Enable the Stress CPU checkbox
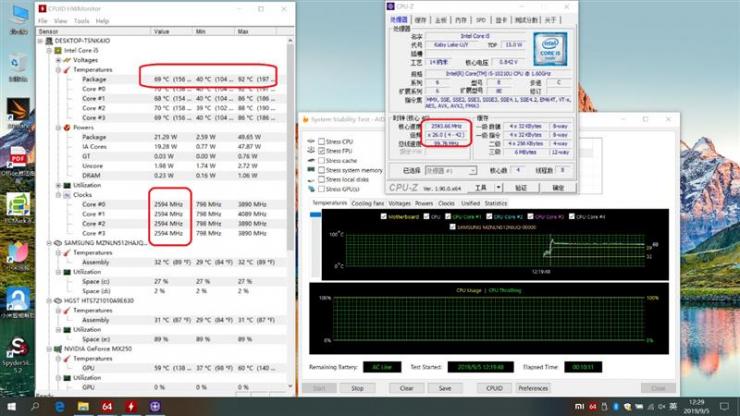 click(x=321, y=141)
